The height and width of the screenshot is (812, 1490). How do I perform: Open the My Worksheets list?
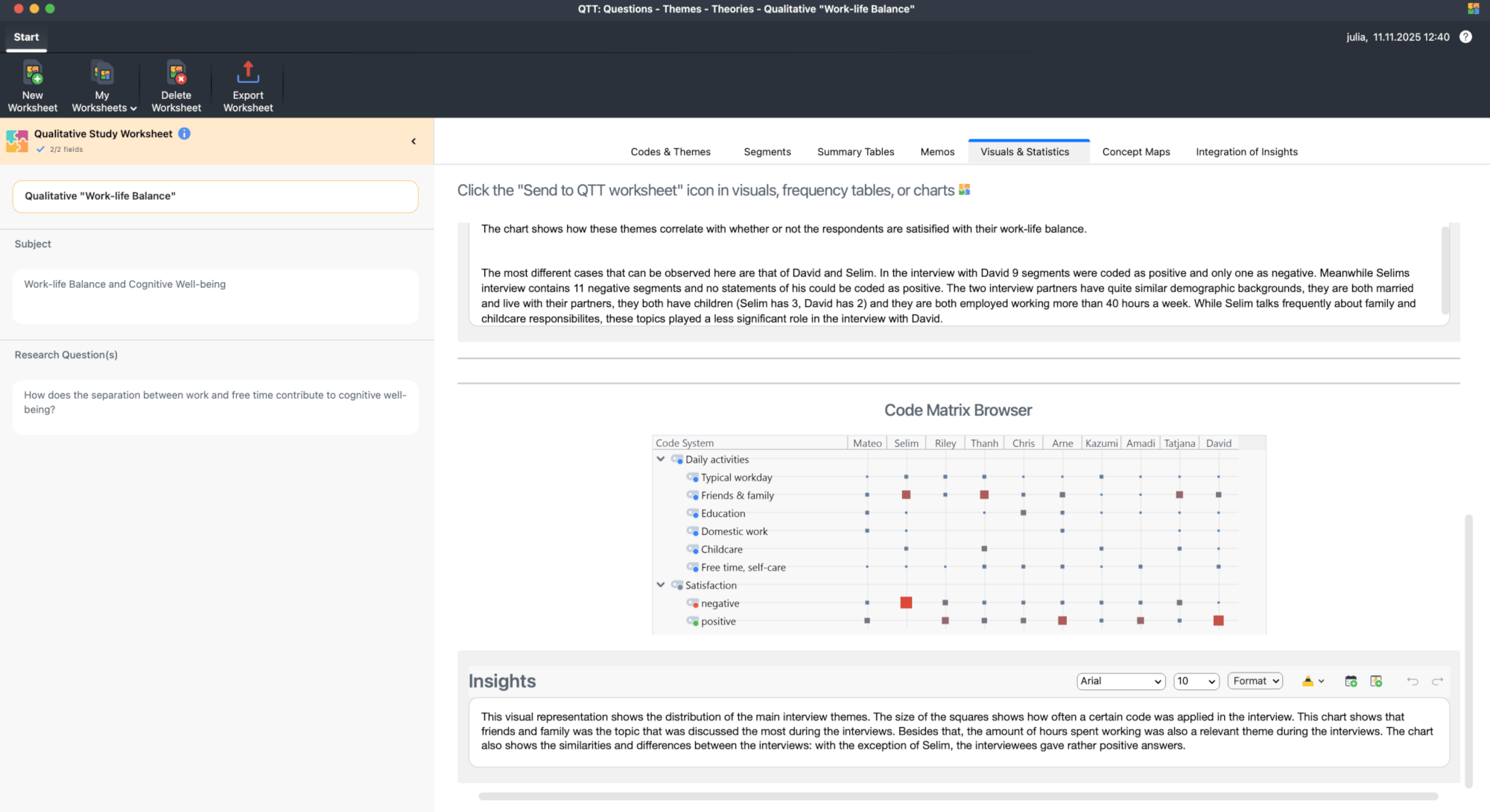pos(104,86)
